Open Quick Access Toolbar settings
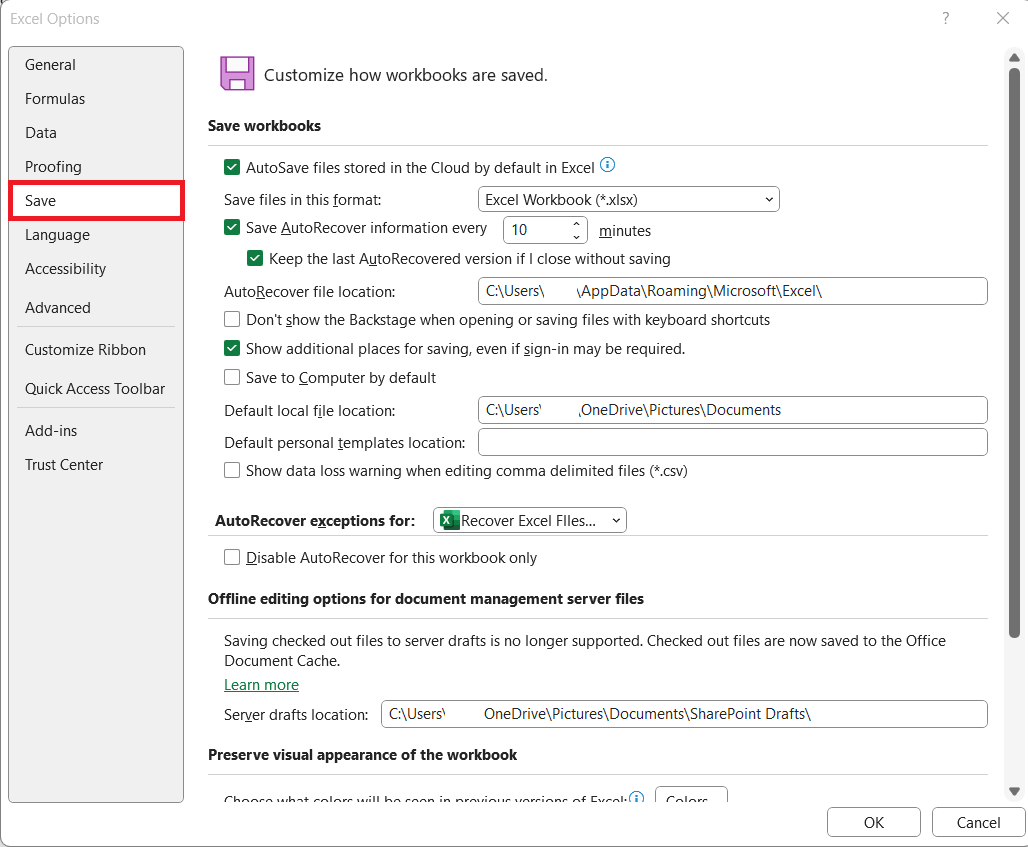 pos(96,389)
